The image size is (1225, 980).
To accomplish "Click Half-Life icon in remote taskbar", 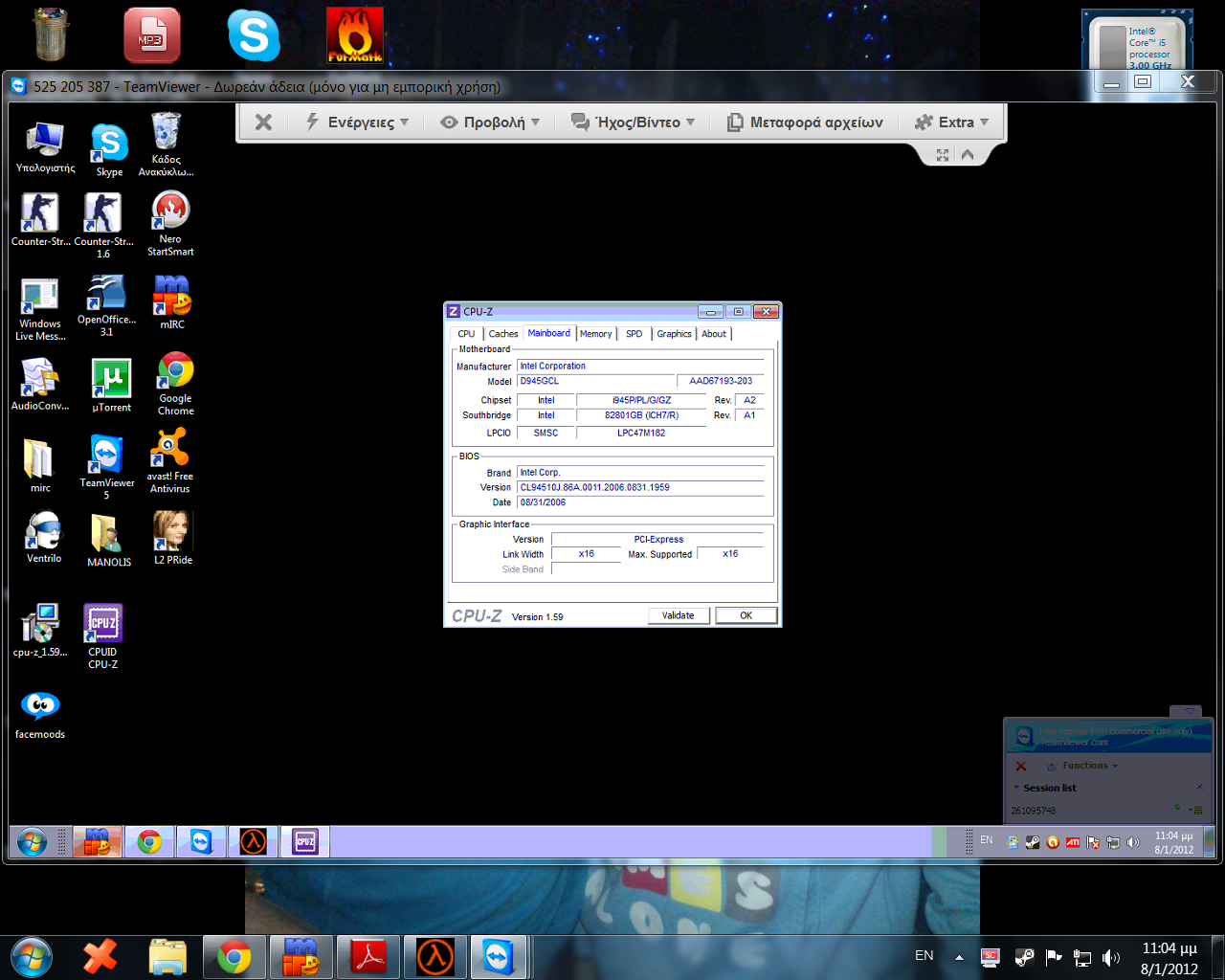I will click(x=253, y=841).
